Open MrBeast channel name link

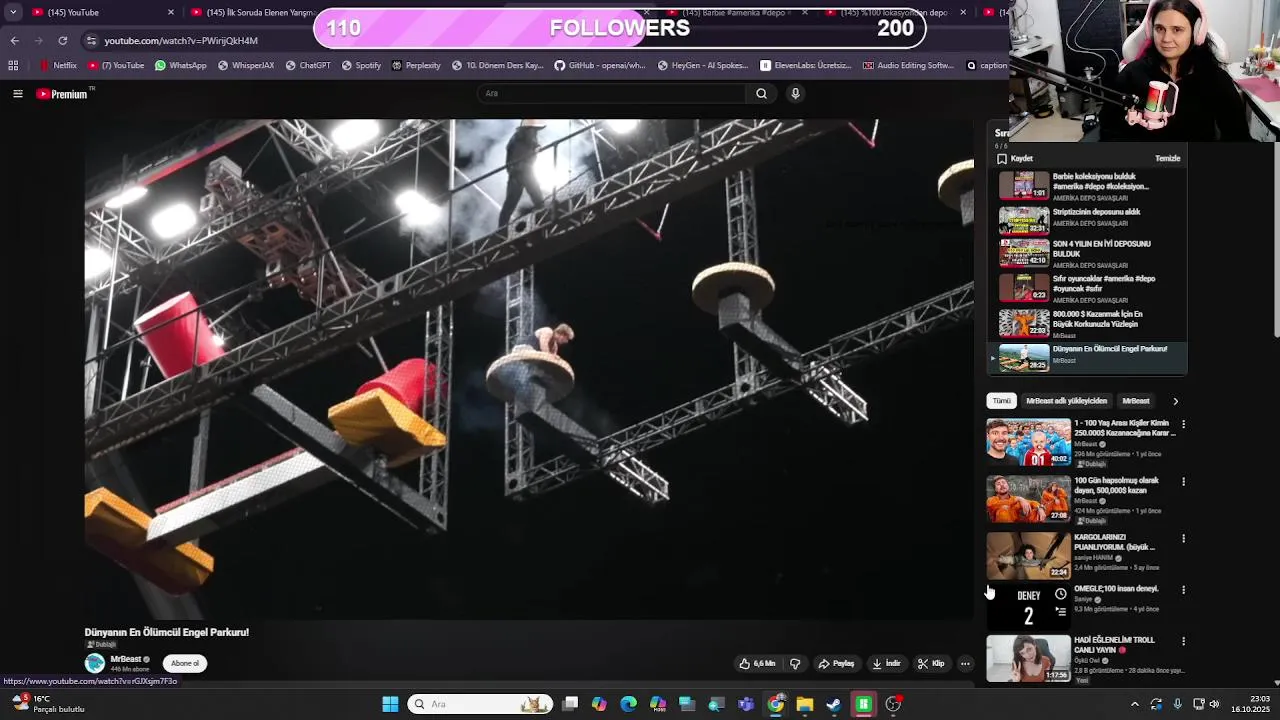[x=126, y=659]
